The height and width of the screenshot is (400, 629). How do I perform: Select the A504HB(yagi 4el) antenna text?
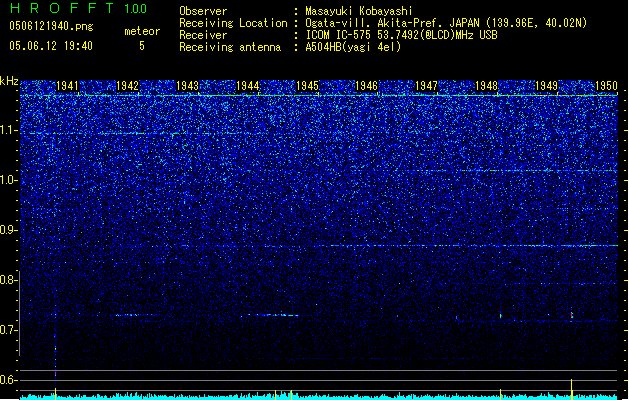(x=353, y=47)
